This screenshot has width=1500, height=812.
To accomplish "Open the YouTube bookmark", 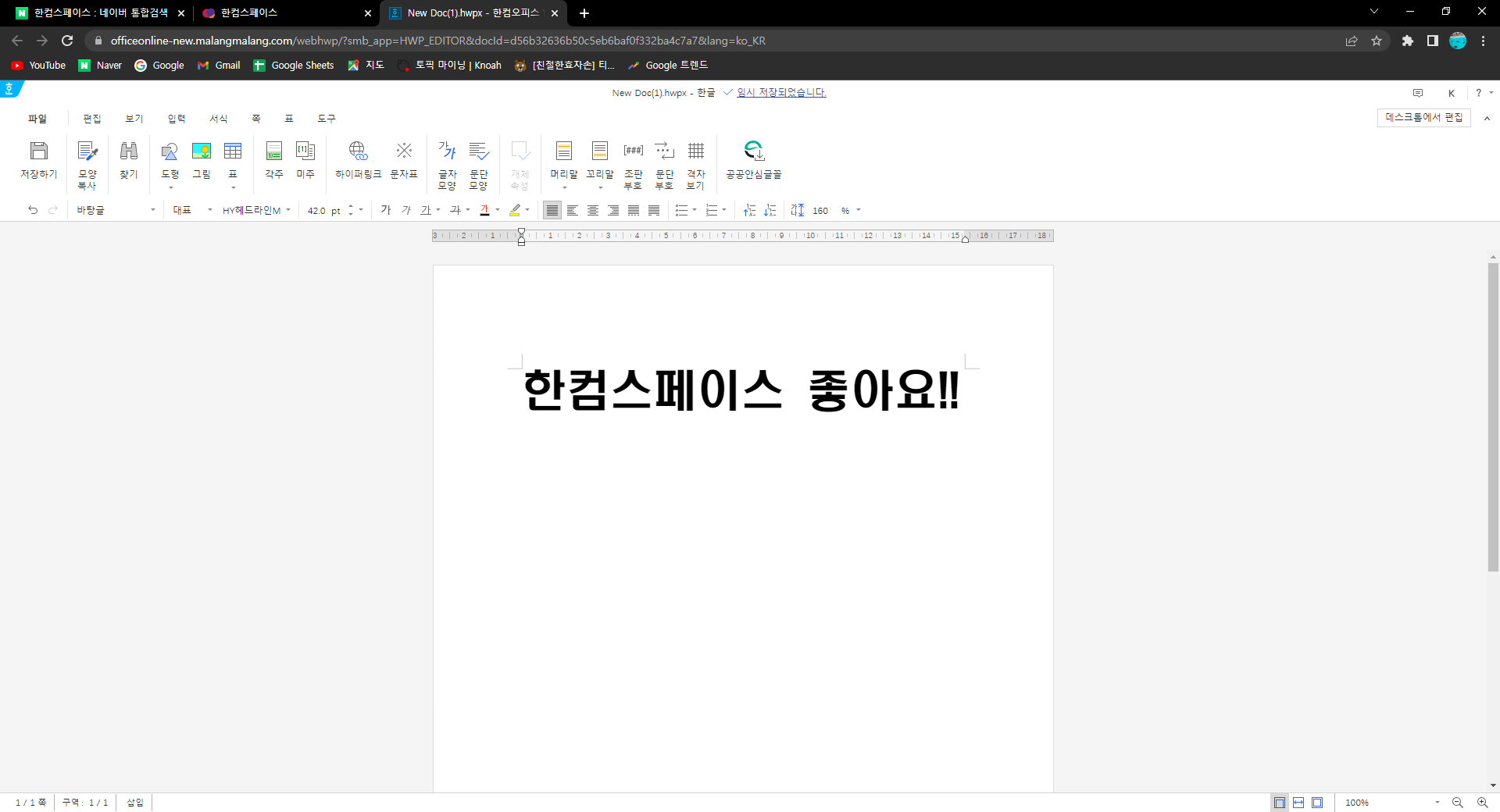I will point(39,66).
